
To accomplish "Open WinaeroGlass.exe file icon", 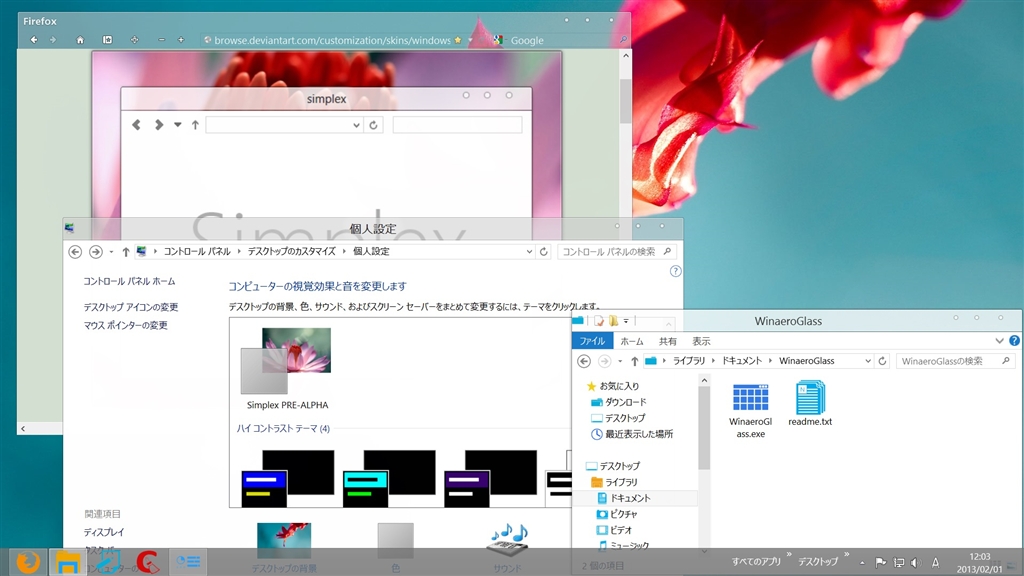I will [750, 398].
